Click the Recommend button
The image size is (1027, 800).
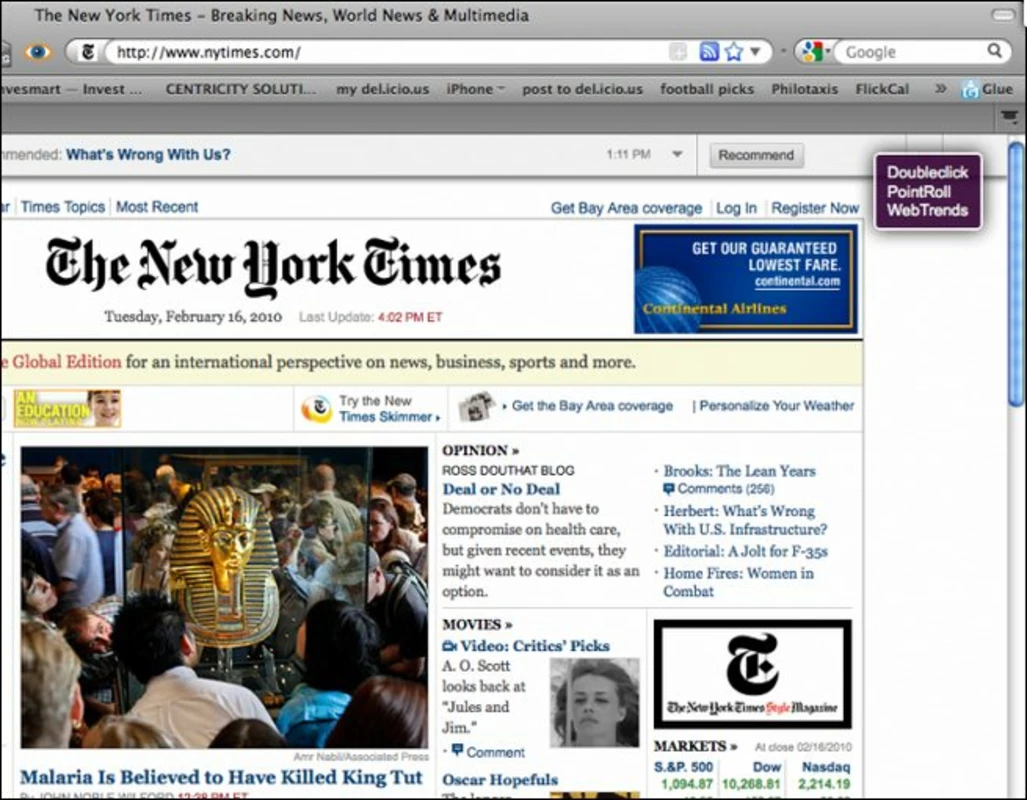pyautogui.click(x=756, y=155)
